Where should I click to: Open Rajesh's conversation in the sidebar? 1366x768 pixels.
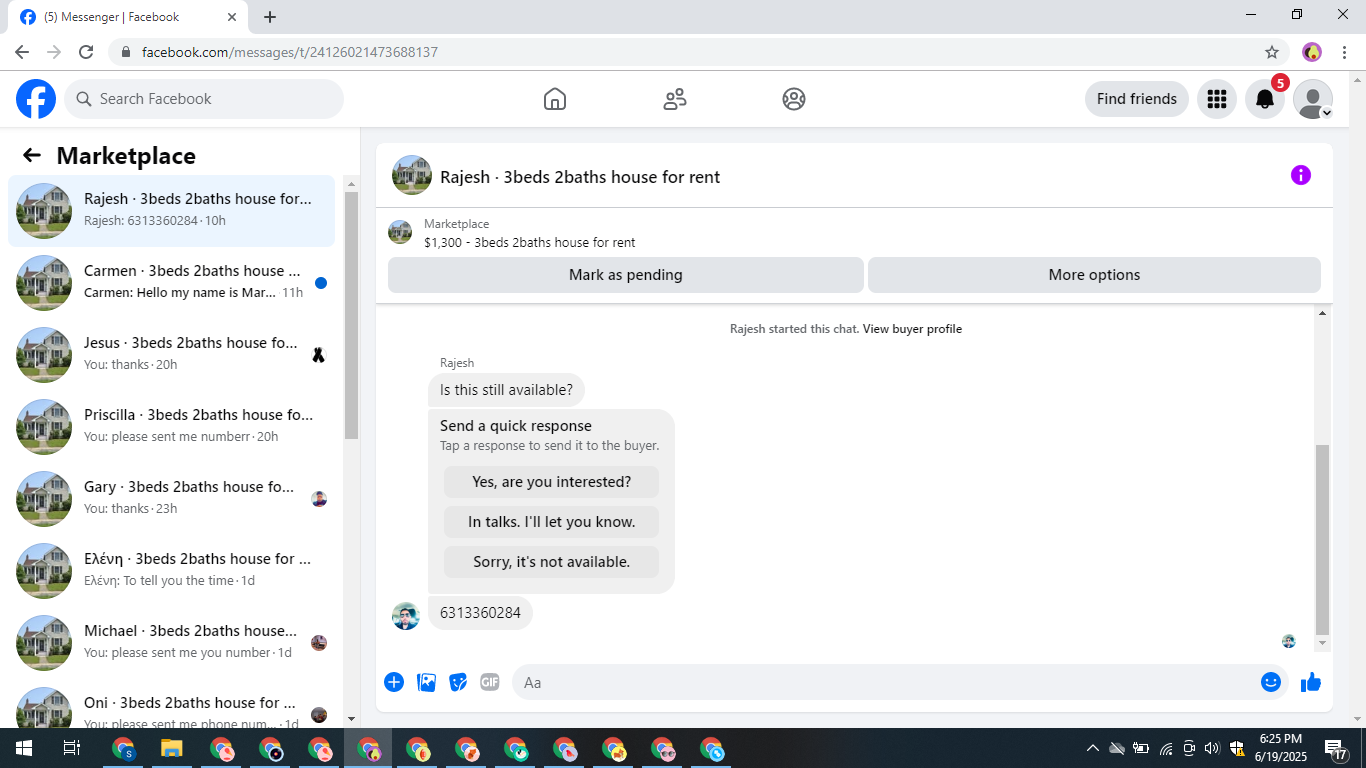(172, 211)
